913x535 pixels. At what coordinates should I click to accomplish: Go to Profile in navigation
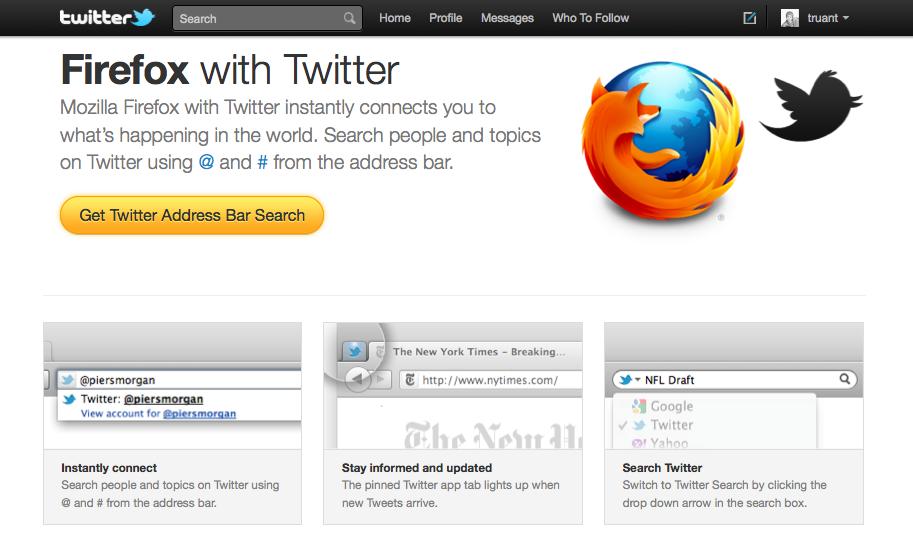coord(445,18)
